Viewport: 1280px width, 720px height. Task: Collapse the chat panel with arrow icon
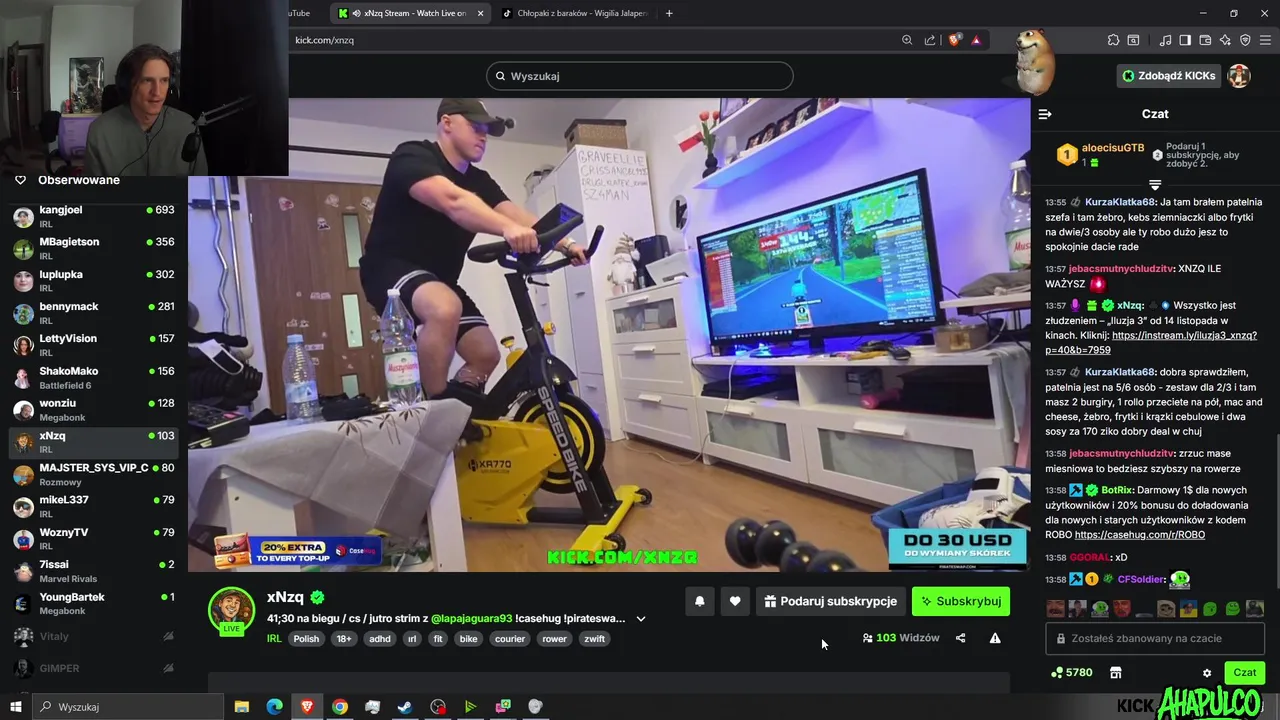pos(1045,114)
